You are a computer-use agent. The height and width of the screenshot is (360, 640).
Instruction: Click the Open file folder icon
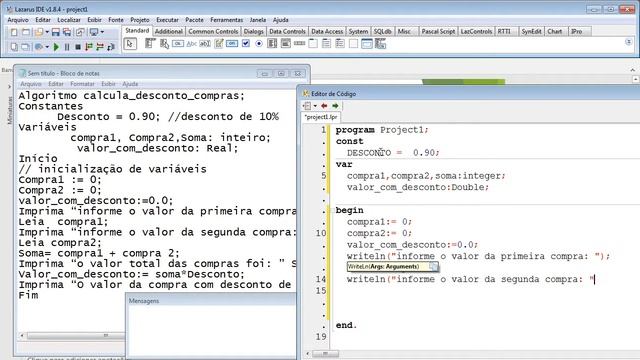39,32
